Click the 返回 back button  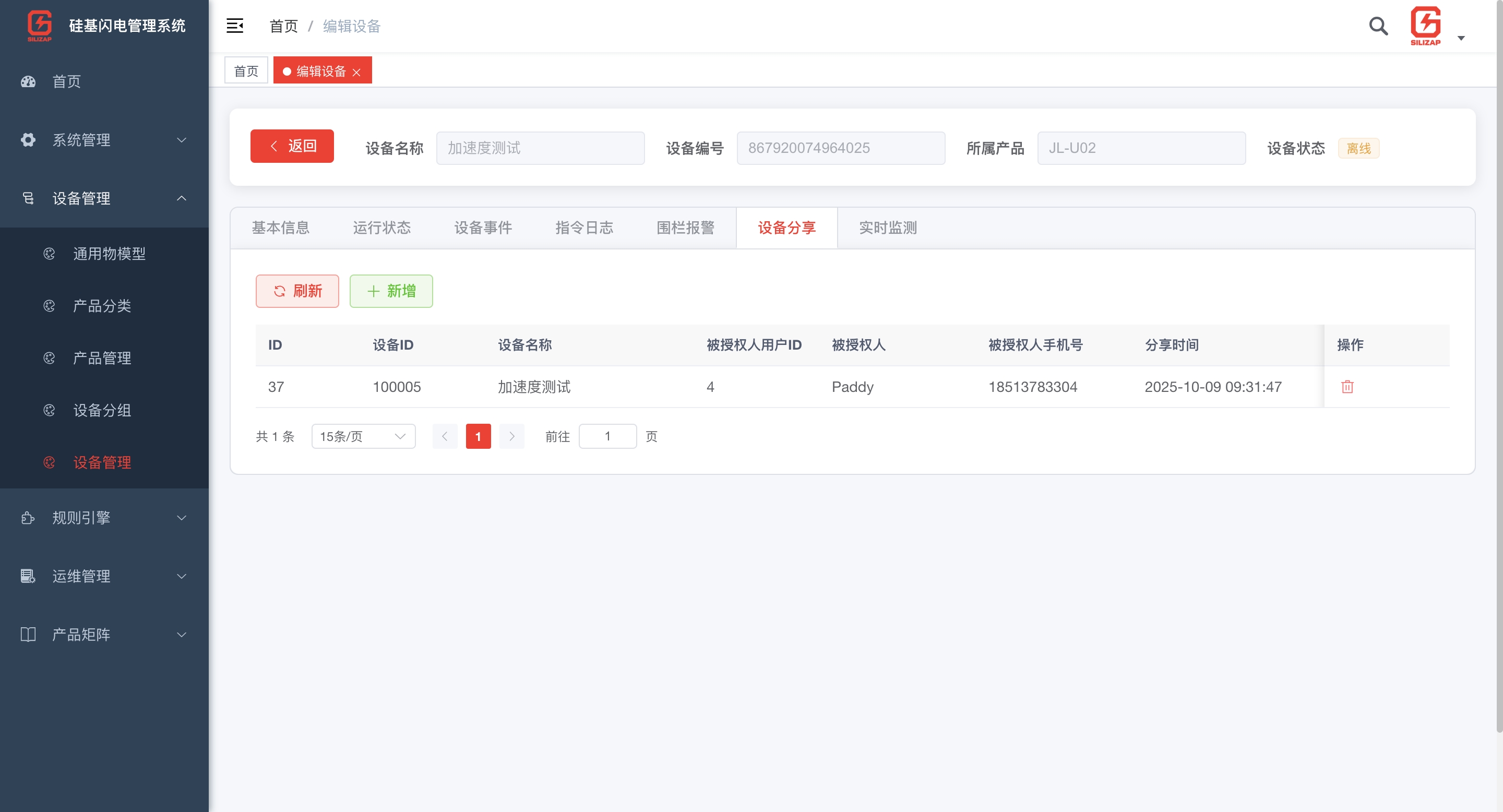[x=292, y=146]
